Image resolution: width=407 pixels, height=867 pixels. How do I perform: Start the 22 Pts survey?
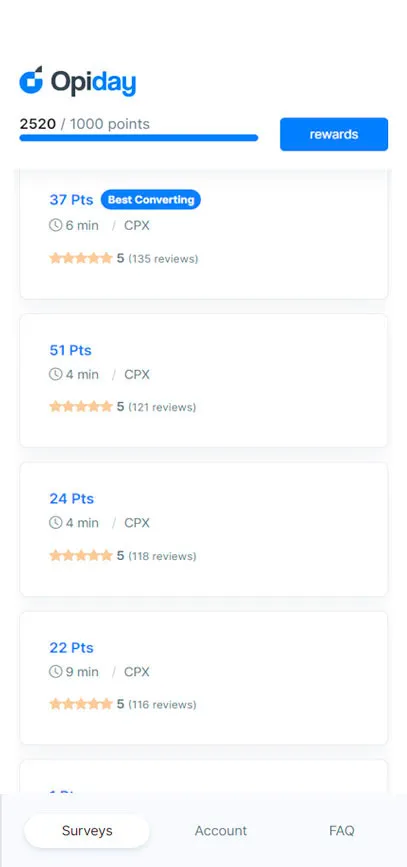pyautogui.click(x=204, y=678)
